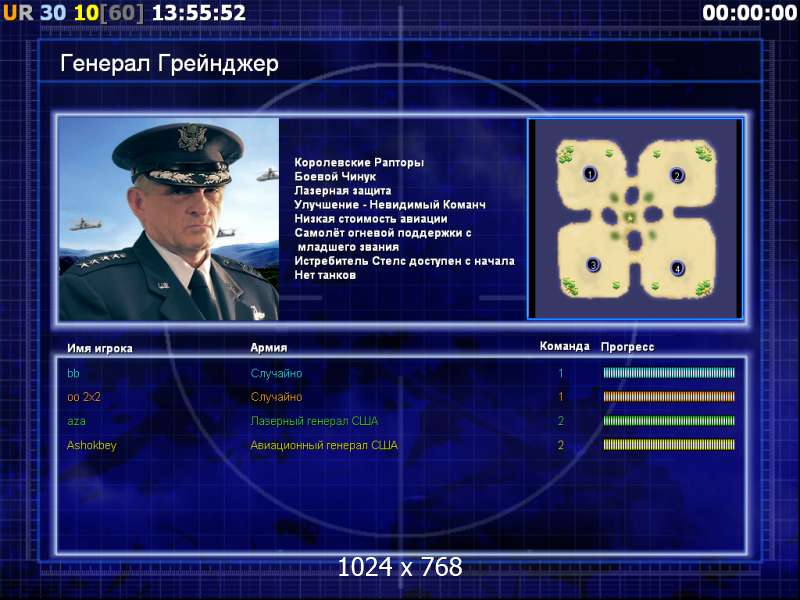Click the Имя игрока column header
Image resolution: width=800 pixels, height=600 pixels.
coord(100,348)
